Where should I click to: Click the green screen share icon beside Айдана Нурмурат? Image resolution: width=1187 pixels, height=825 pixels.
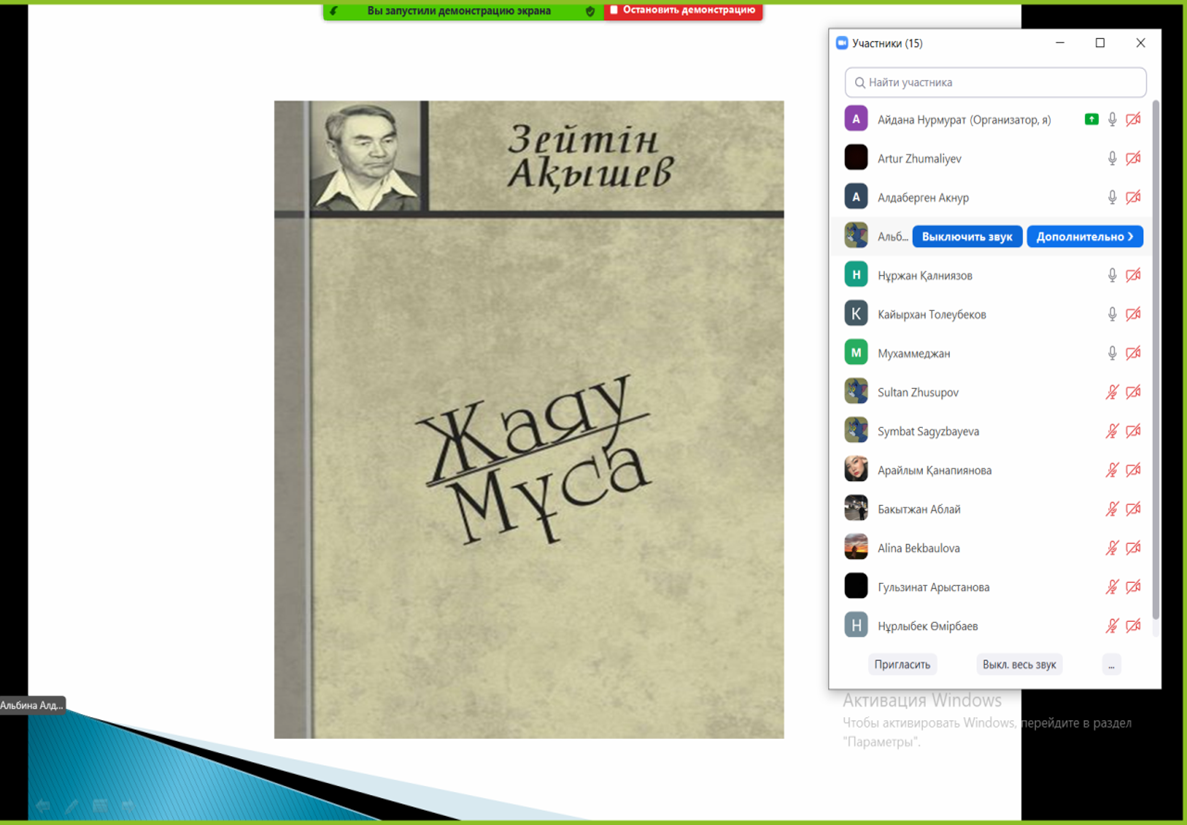1091,119
